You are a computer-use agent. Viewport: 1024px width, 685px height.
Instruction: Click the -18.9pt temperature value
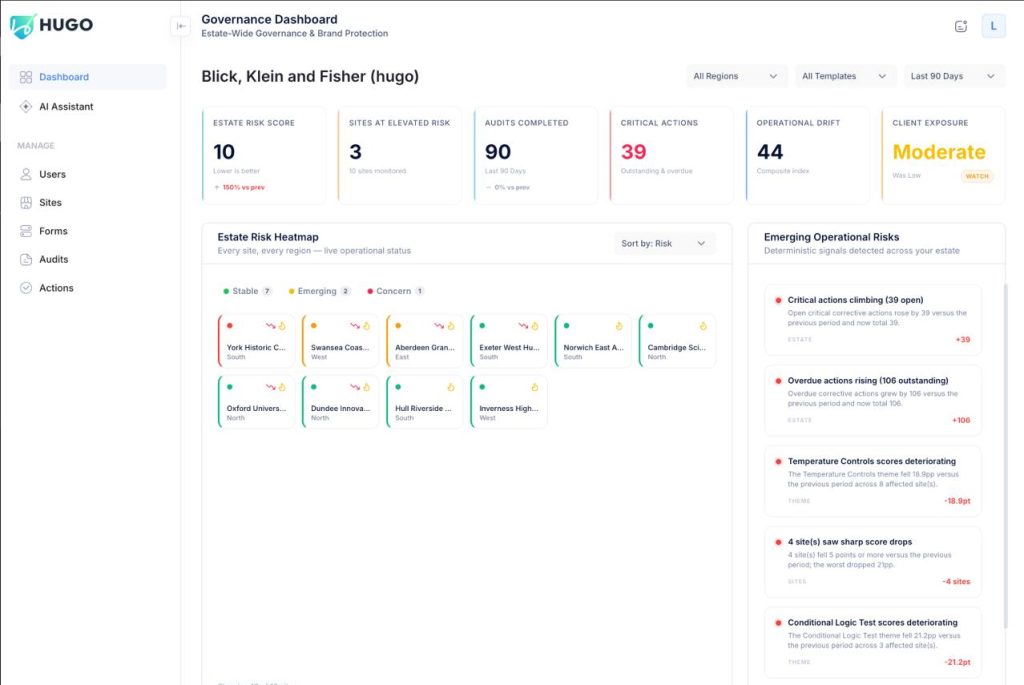pyautogui.click(x=957, y=502)
